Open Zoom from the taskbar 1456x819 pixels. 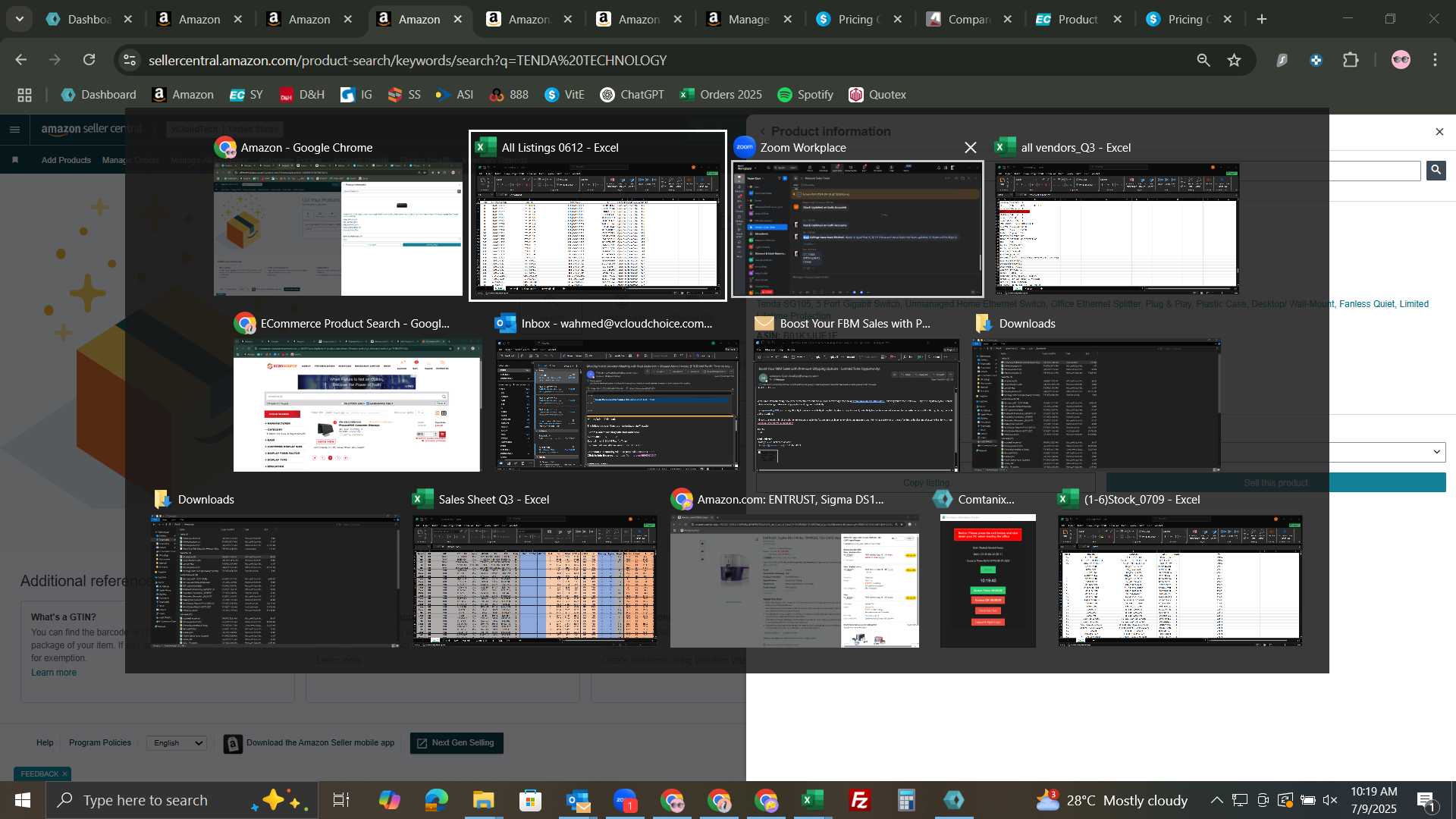625,800
